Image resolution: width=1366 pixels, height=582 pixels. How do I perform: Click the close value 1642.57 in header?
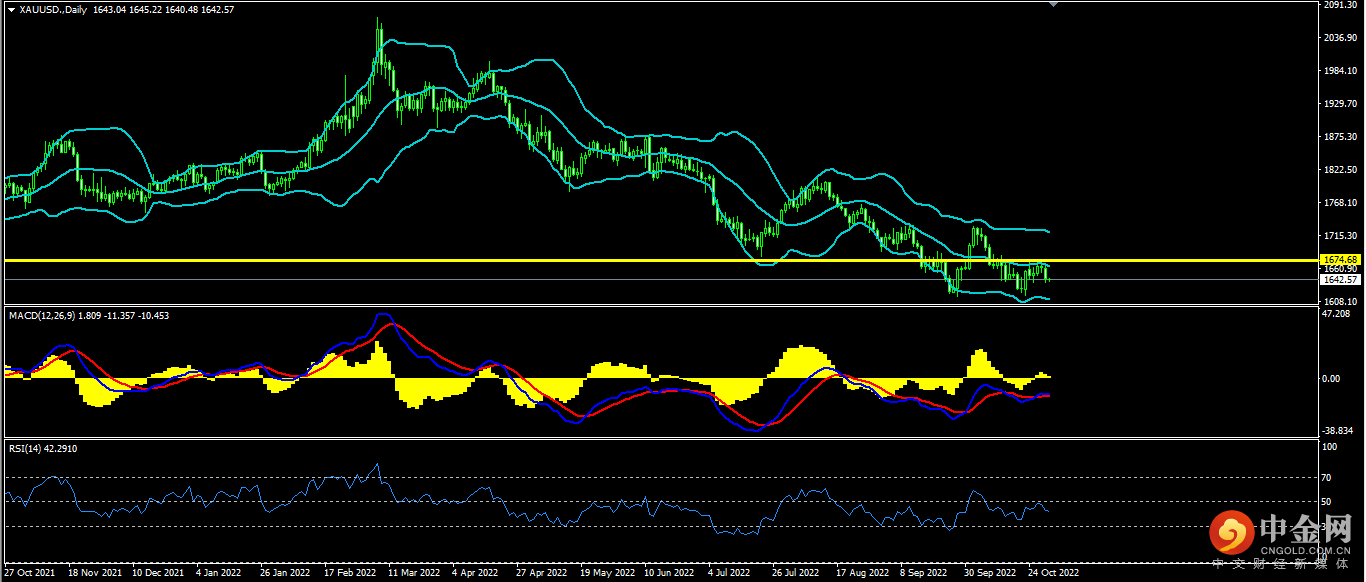[219, 9]
